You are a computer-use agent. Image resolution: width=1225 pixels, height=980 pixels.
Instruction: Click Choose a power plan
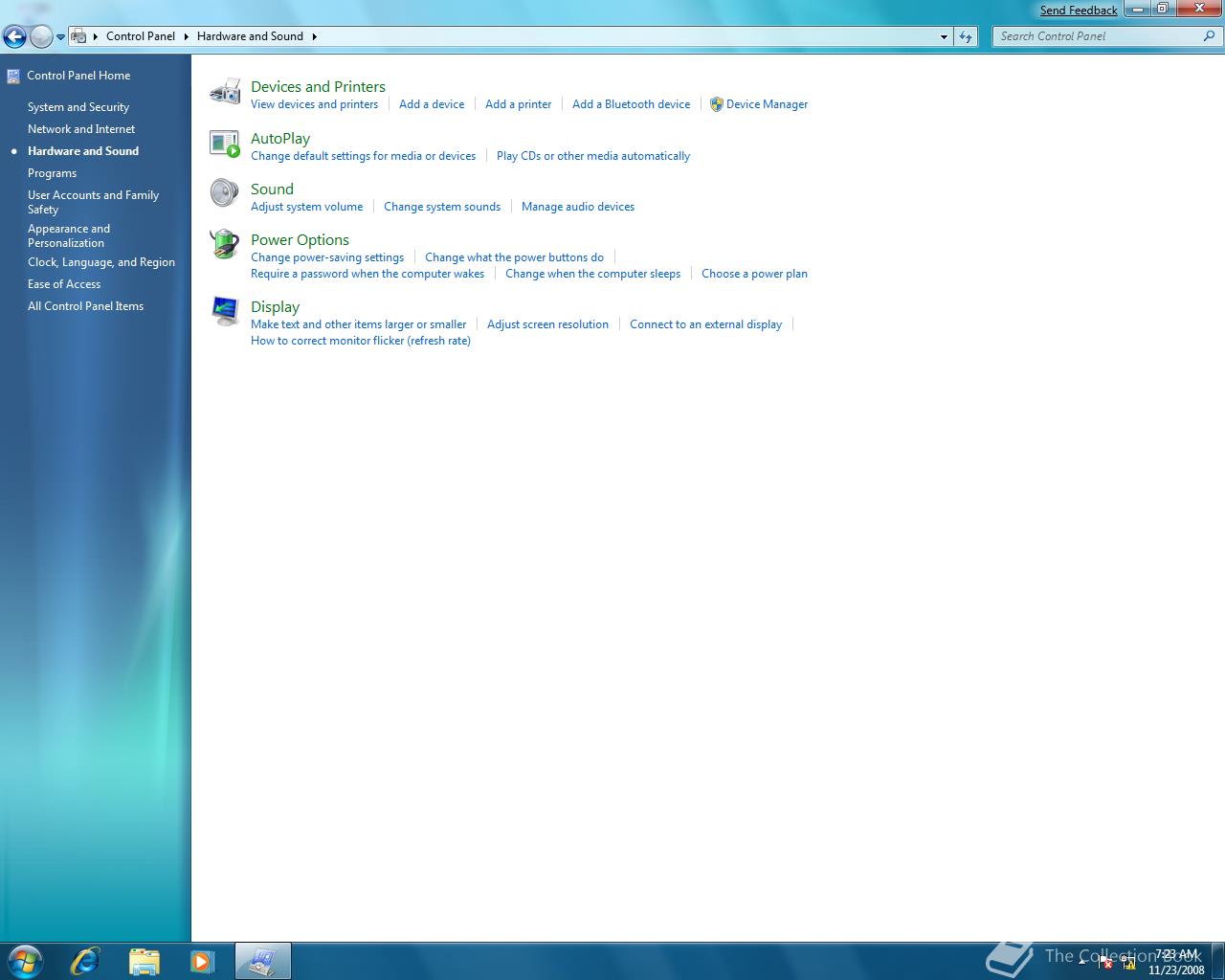(754, 274)
